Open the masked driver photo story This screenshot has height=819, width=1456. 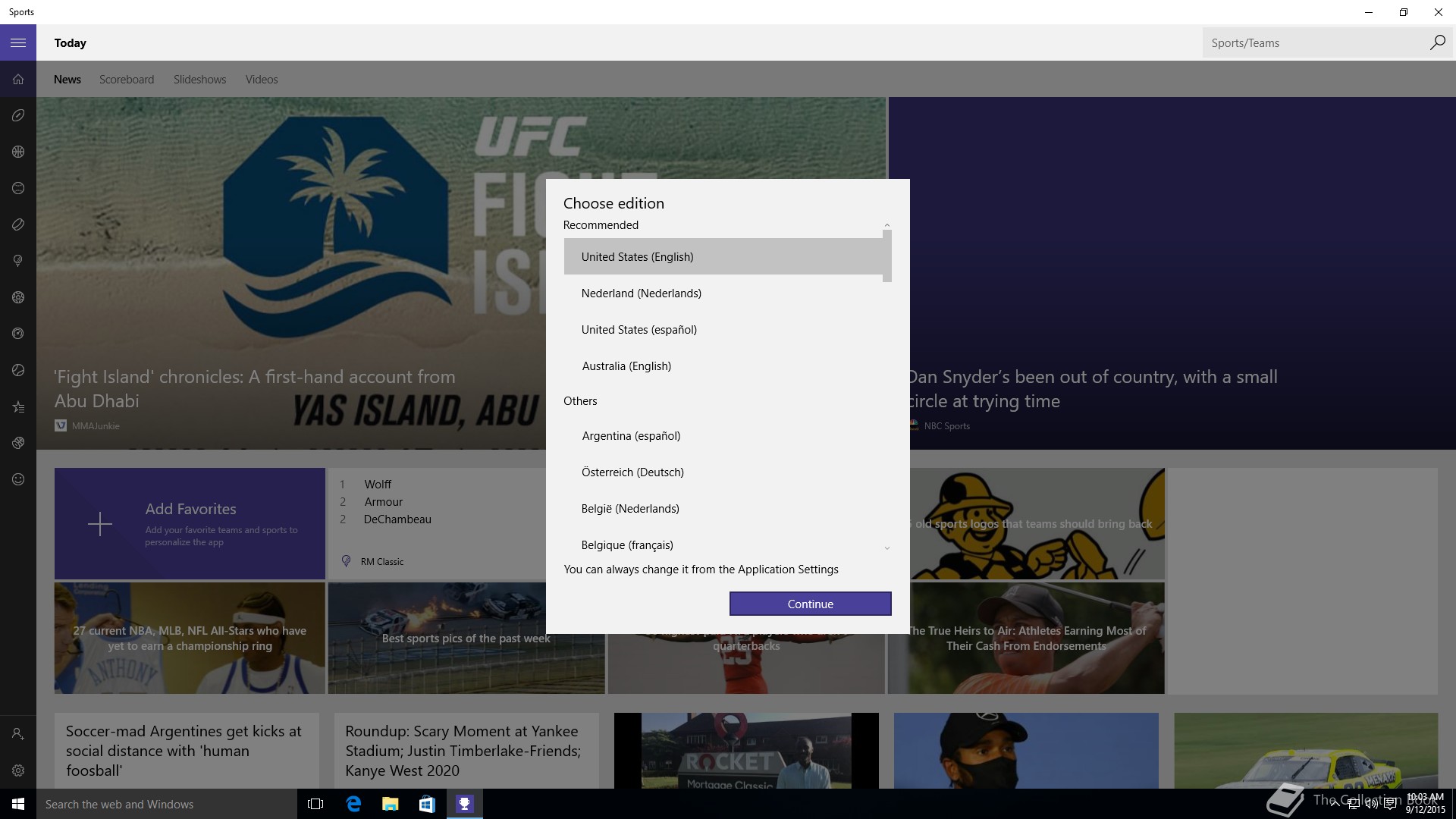tap(1026, 751)
